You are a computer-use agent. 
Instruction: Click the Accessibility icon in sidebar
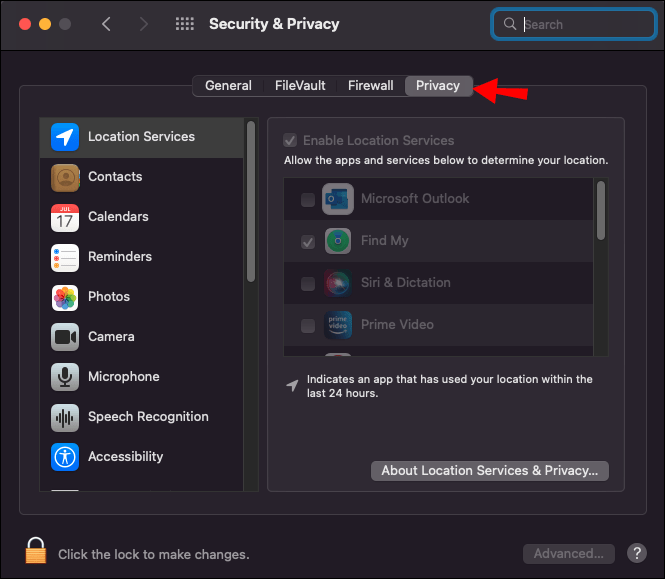(x=65, y=457)
